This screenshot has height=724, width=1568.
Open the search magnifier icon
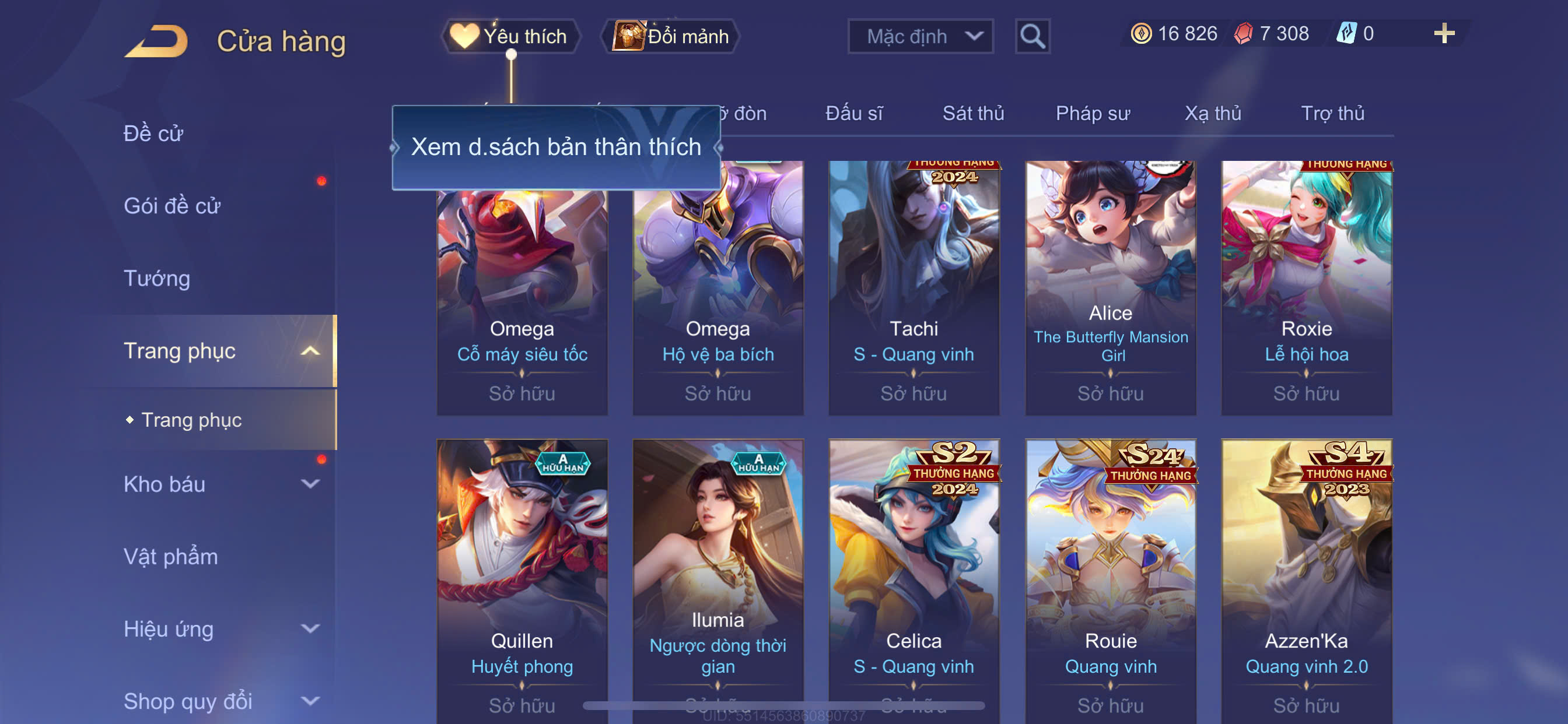point(1032,37)
